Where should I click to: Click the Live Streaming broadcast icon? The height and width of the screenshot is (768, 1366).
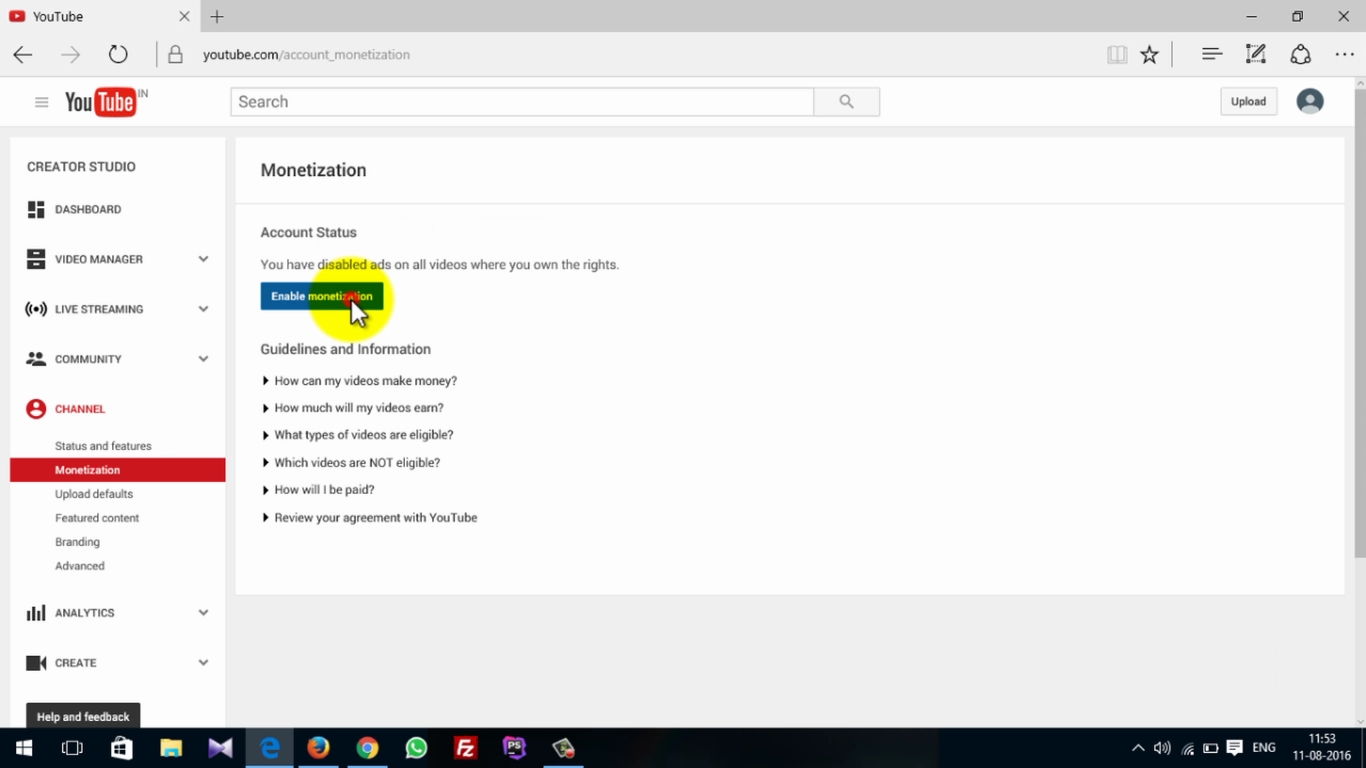pyautogui.click(x=36, y=309)
